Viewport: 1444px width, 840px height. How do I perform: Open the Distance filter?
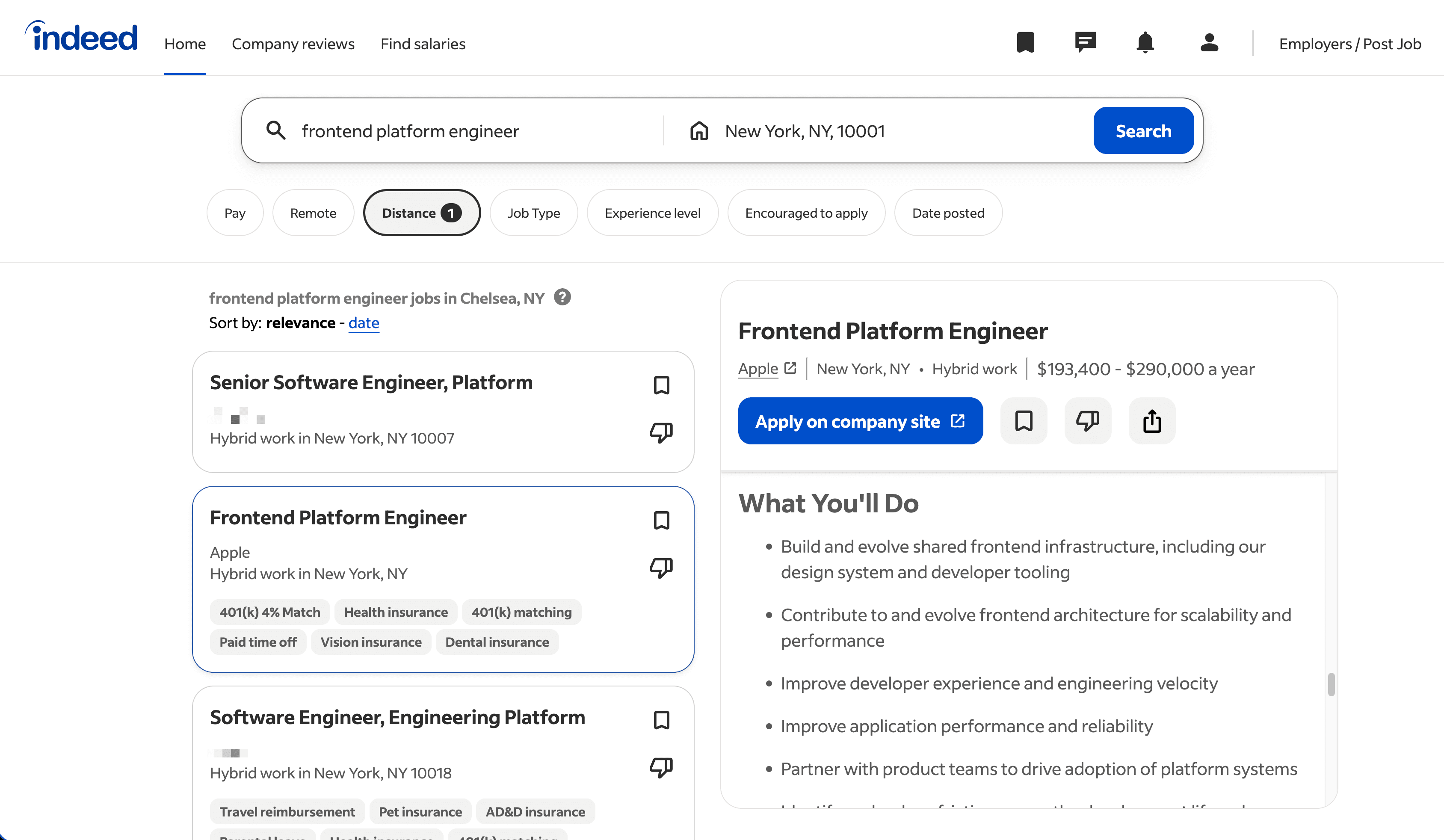(422, 213)
